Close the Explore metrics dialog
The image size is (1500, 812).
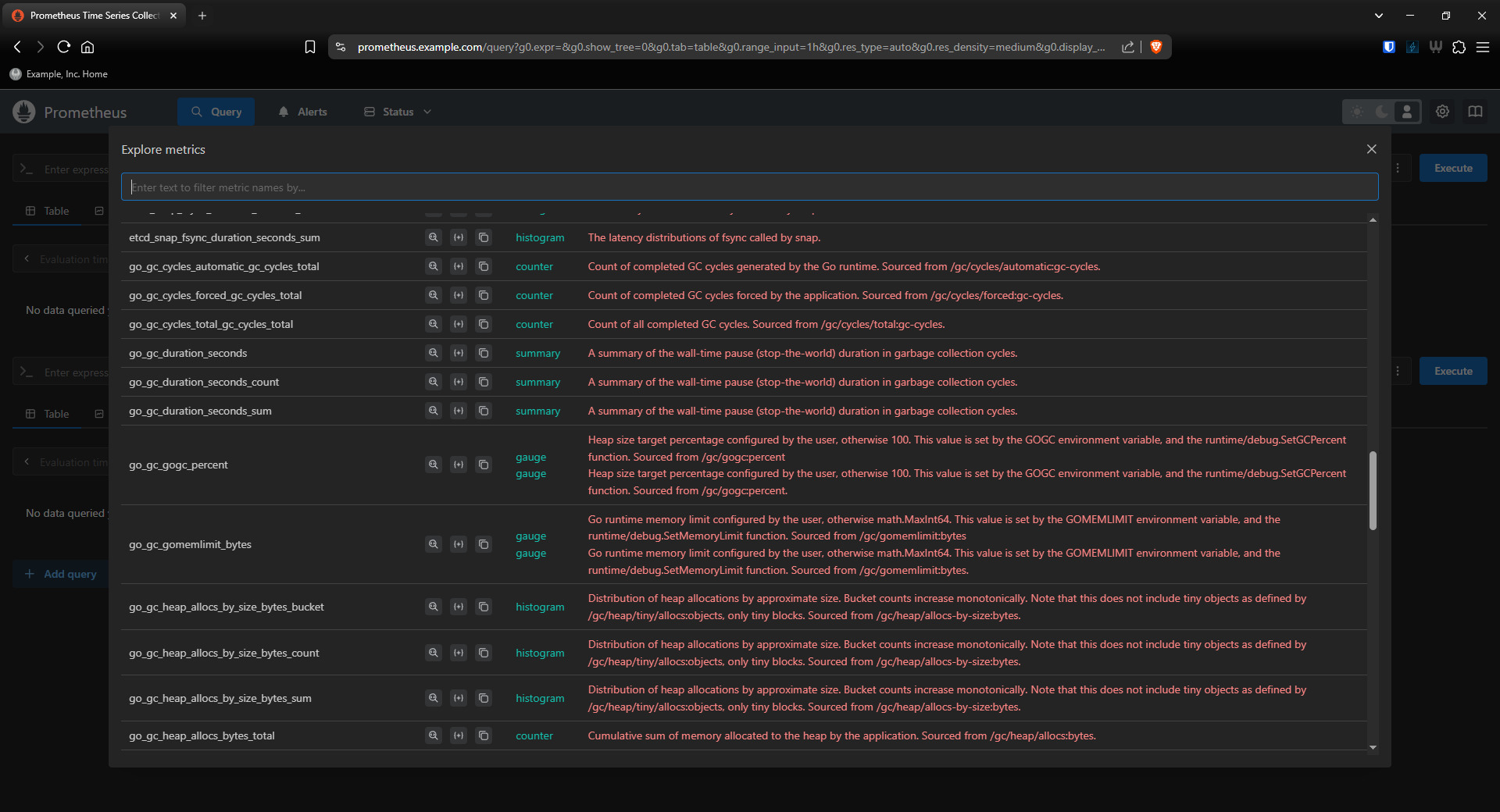(1371, 149)
